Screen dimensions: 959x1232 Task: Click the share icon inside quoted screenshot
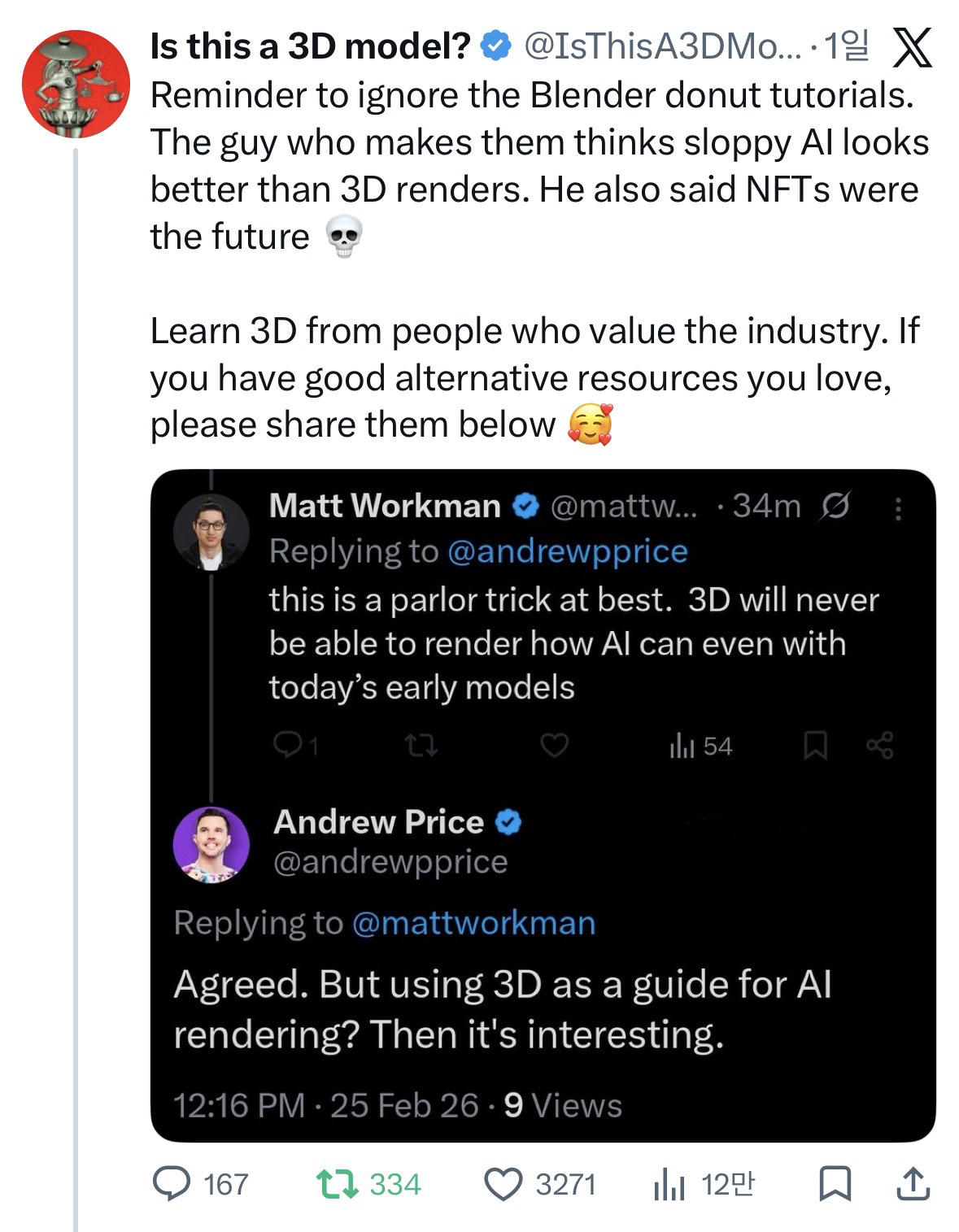(880, 745)
